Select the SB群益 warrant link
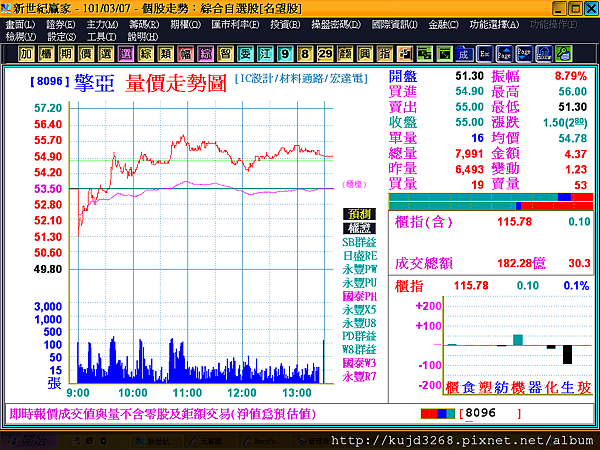This screenshot has width=600, height=450. point(359,242)
